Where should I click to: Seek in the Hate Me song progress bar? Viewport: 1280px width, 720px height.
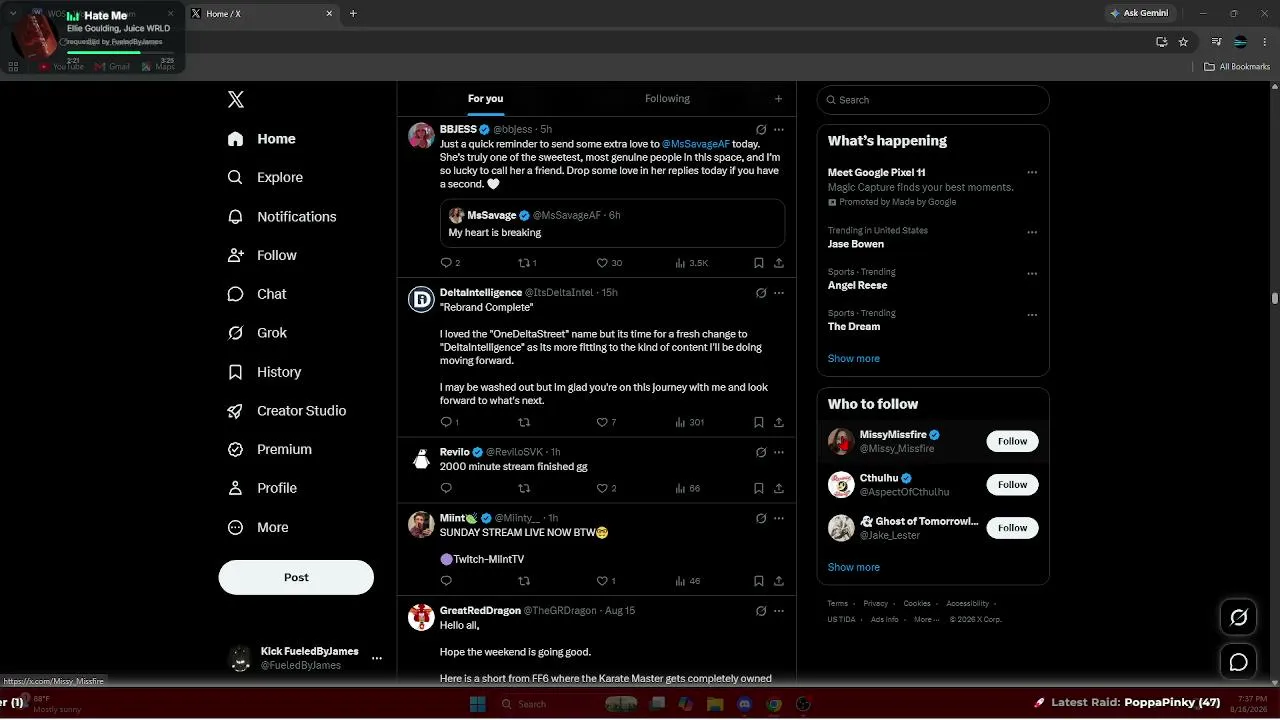click(118, 52)
